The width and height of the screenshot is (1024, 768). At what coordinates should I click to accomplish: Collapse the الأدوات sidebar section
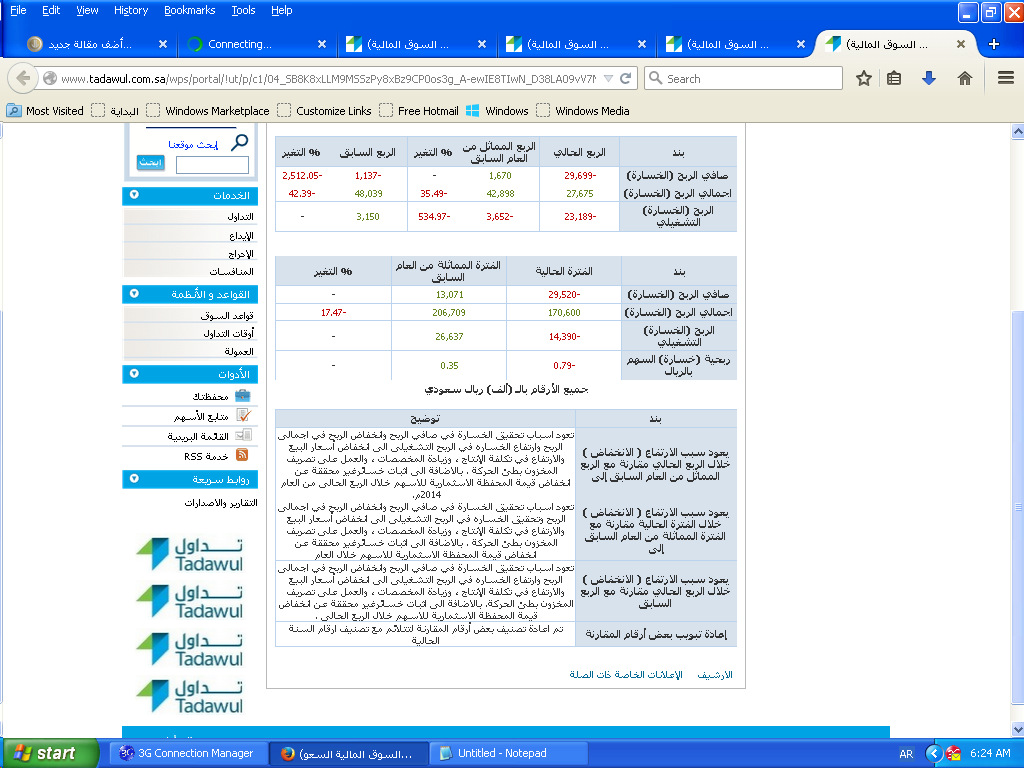[x=134, y=374]
